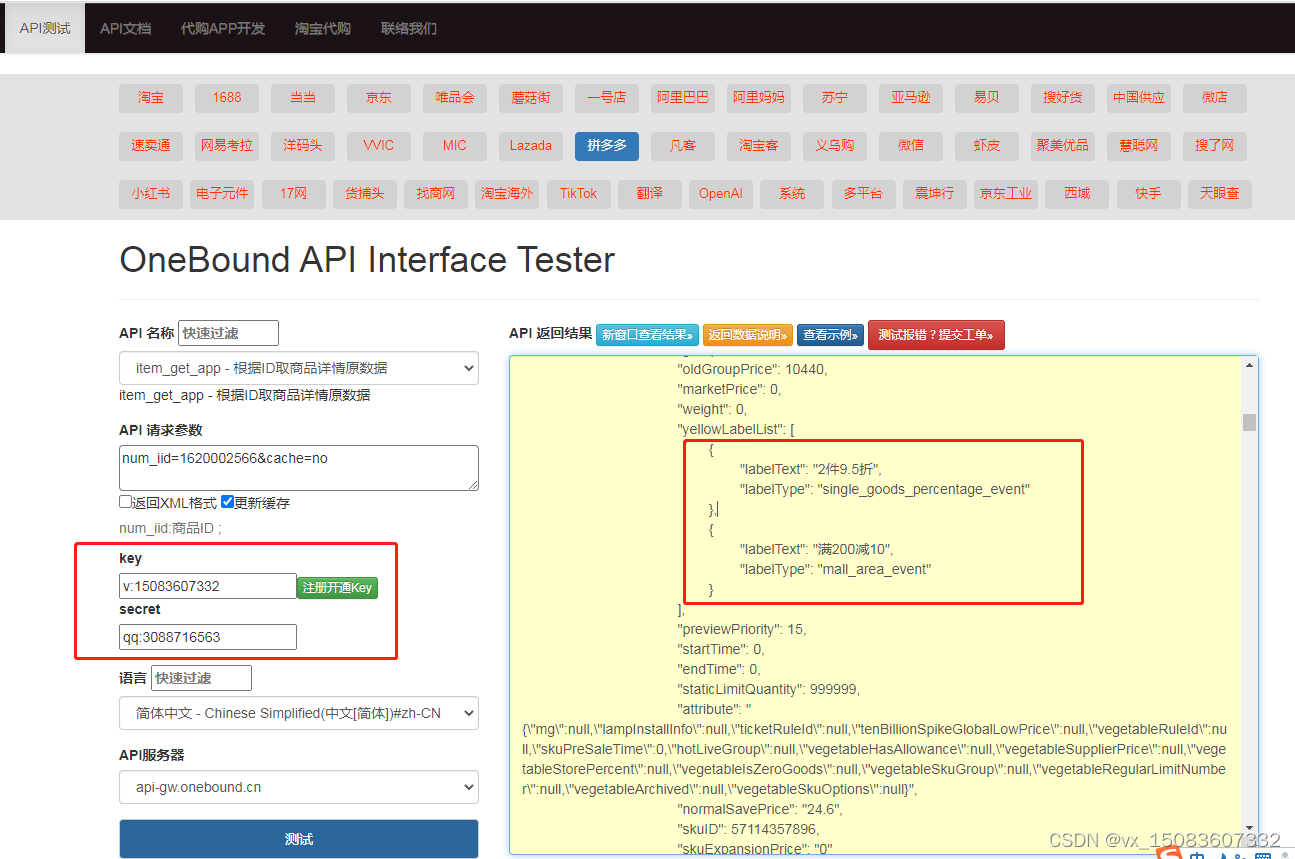1295x859 pixels.
Task: Select the 小红书 platform button
Action: (x=151, y=193)
